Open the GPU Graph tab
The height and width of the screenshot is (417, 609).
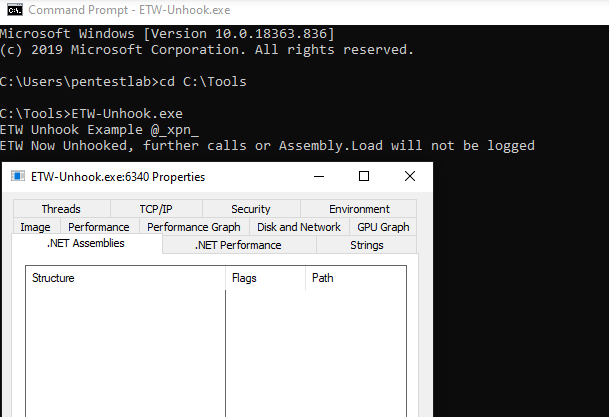tap(383, 227)
